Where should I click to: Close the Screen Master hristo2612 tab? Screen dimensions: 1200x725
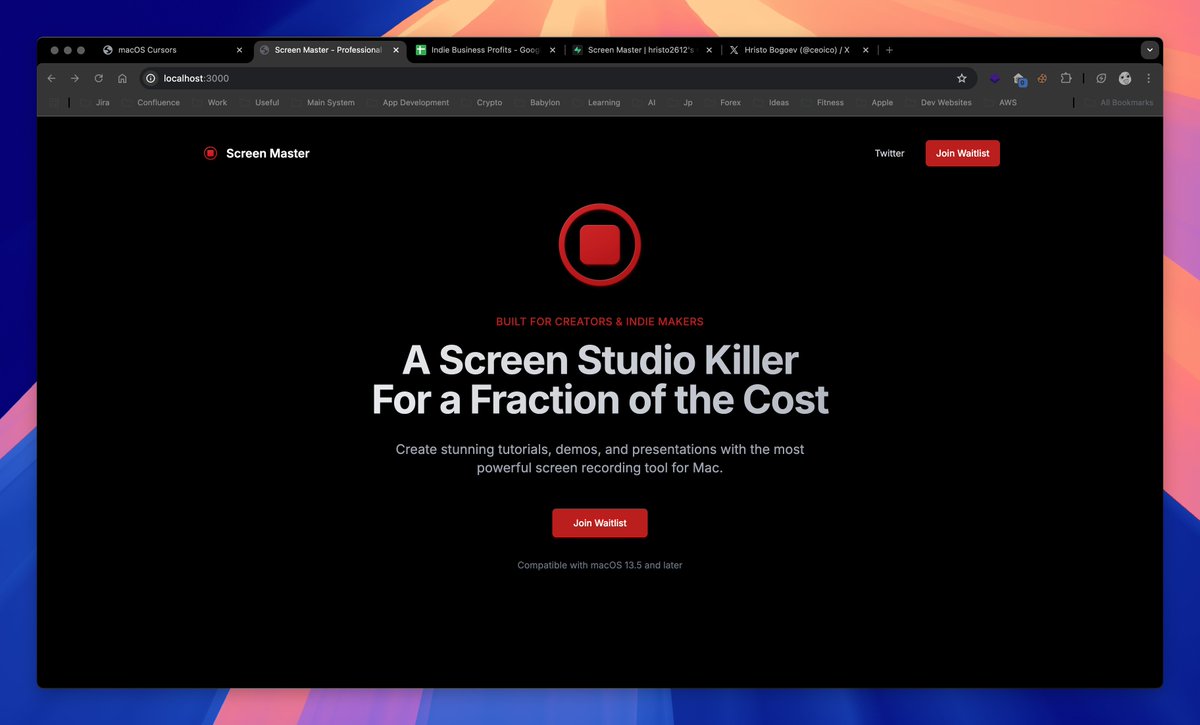click(710, 50)
